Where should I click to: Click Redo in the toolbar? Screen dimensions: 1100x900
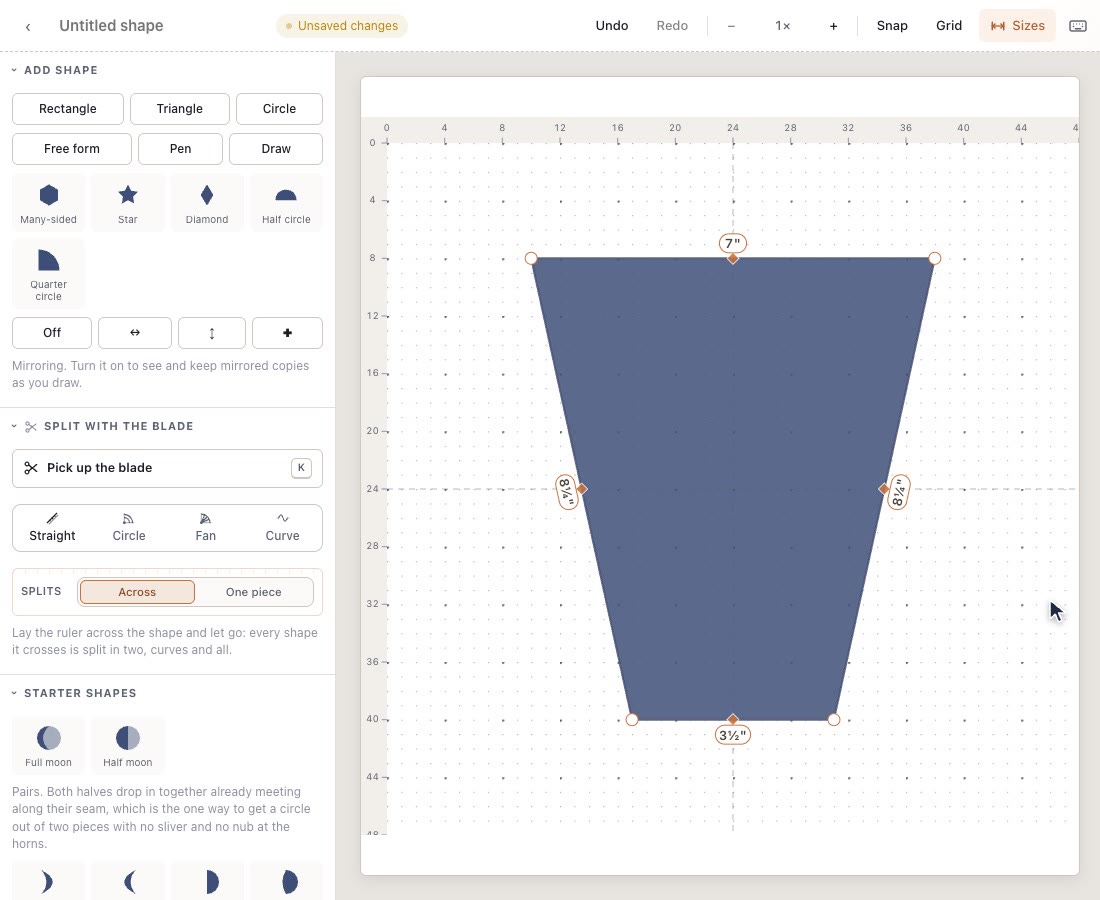click(672, 26)
